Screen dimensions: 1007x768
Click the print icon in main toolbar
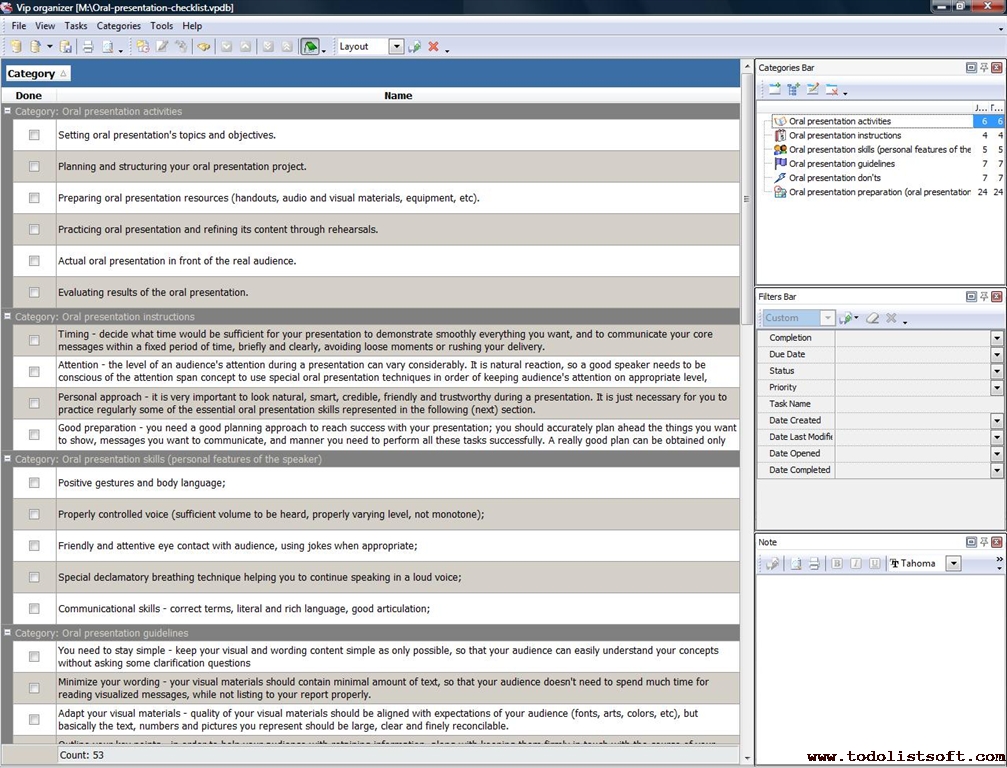coord(87,47)
